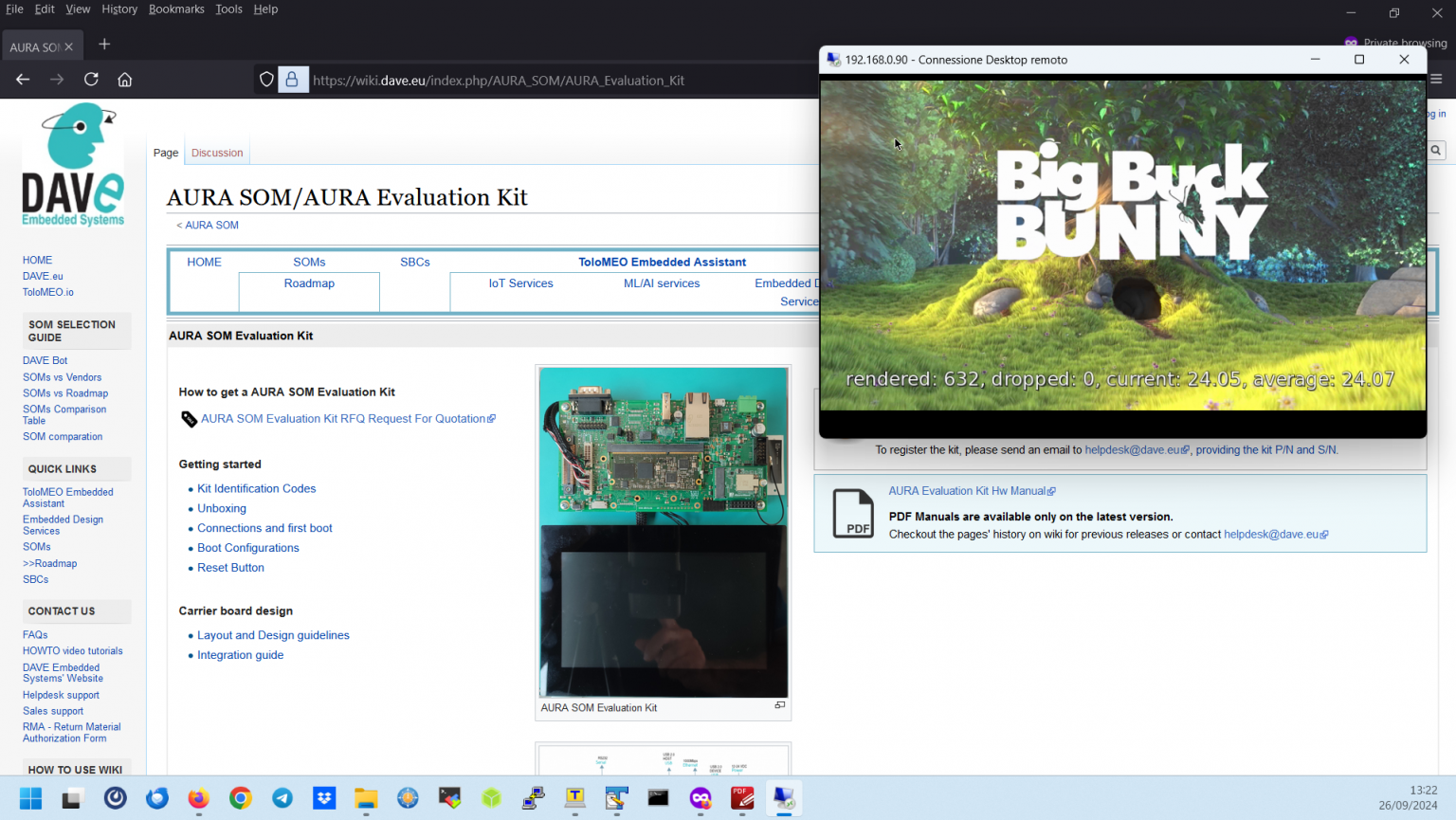Open File Explorer from the taskbar
Screen dimensions: 1456x820
coord(366,798)
